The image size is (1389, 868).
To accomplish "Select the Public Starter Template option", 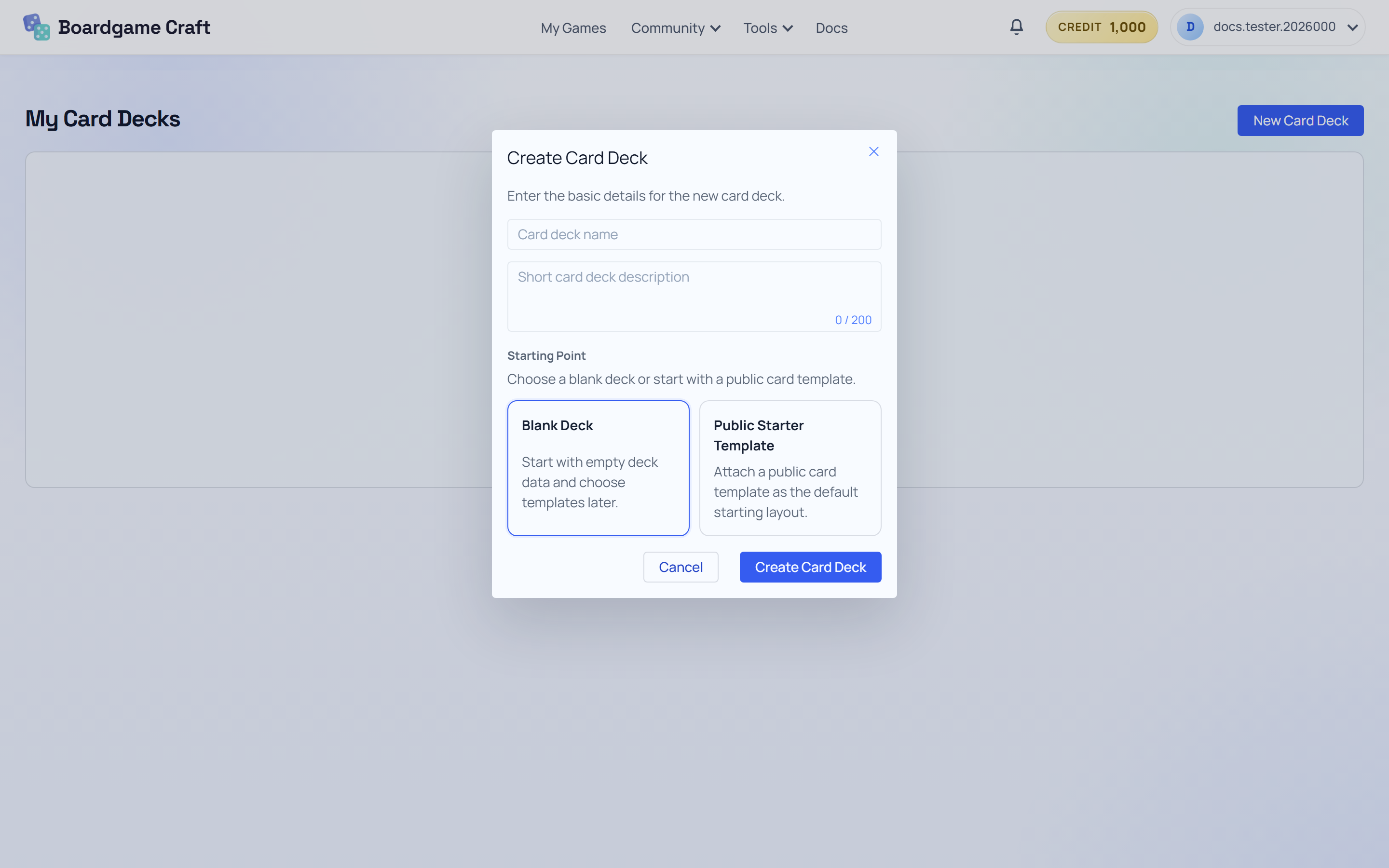I will pos(790,468).
